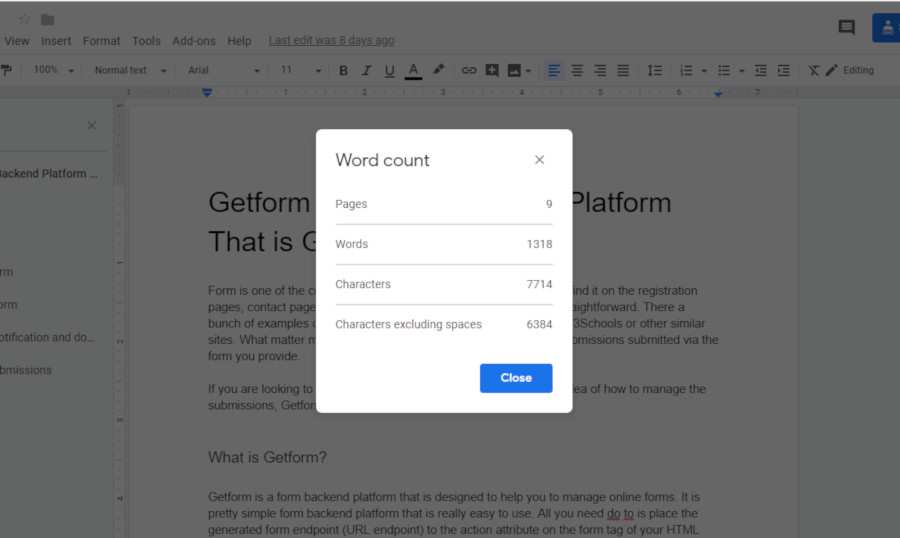
Task: Open the Format menu
Action: point(101,41)
